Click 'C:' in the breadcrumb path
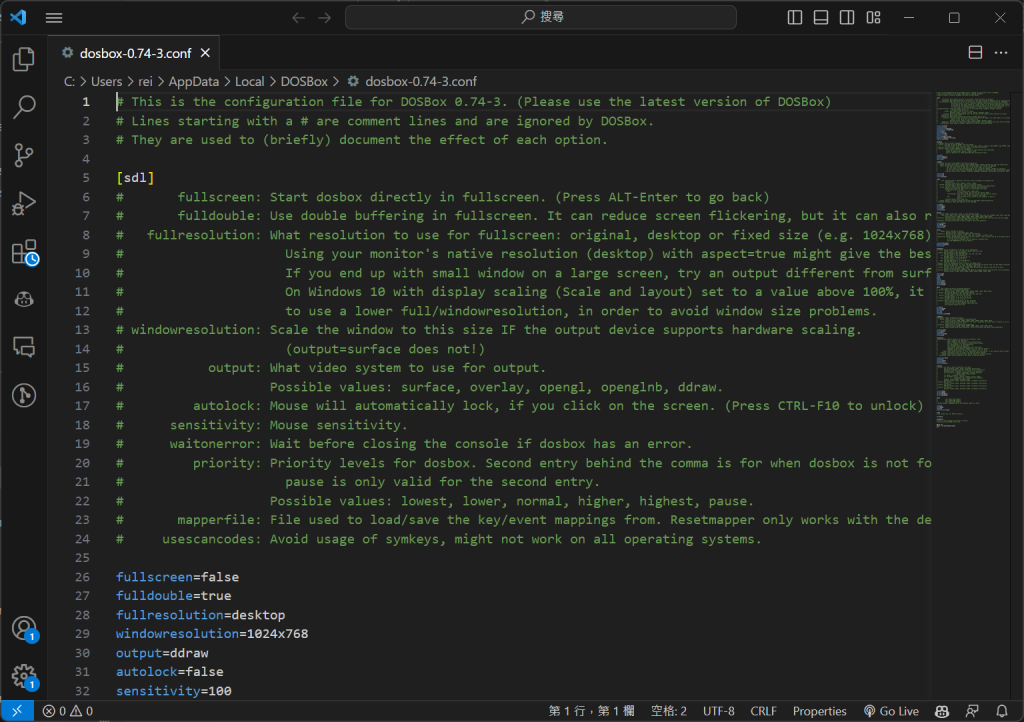The image size is (1024, 722). pos(69,82)
